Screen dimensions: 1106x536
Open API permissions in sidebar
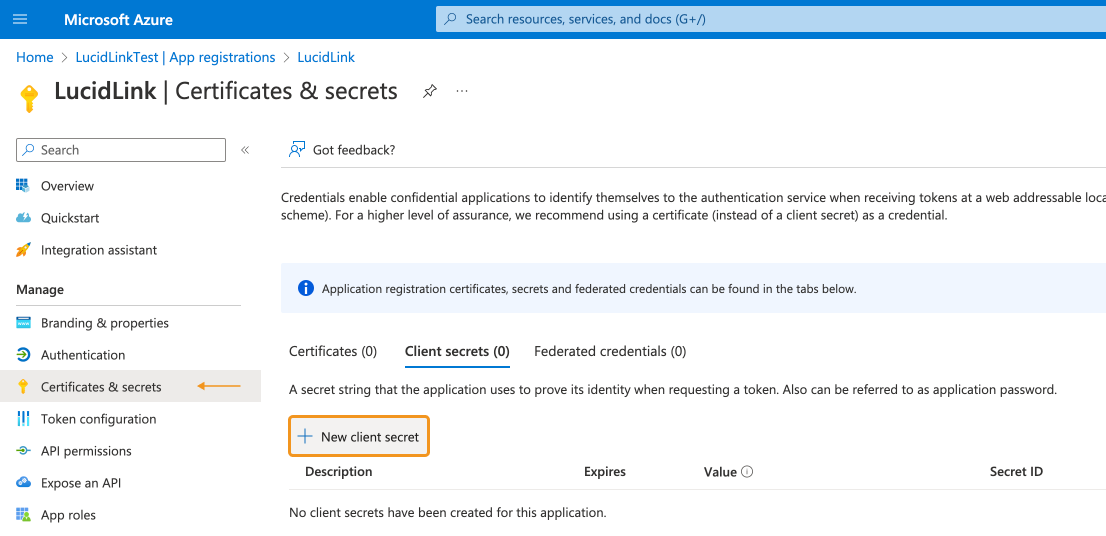[86, 451]
